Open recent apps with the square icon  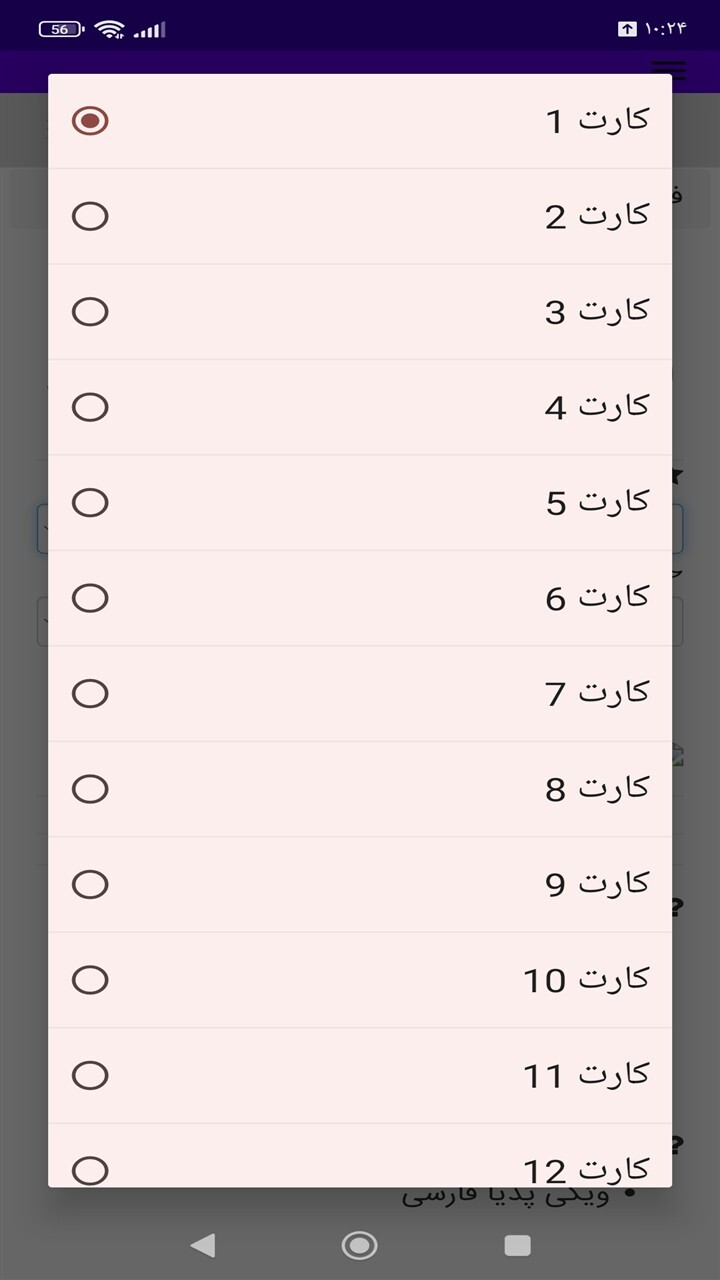pos(517,1245)
